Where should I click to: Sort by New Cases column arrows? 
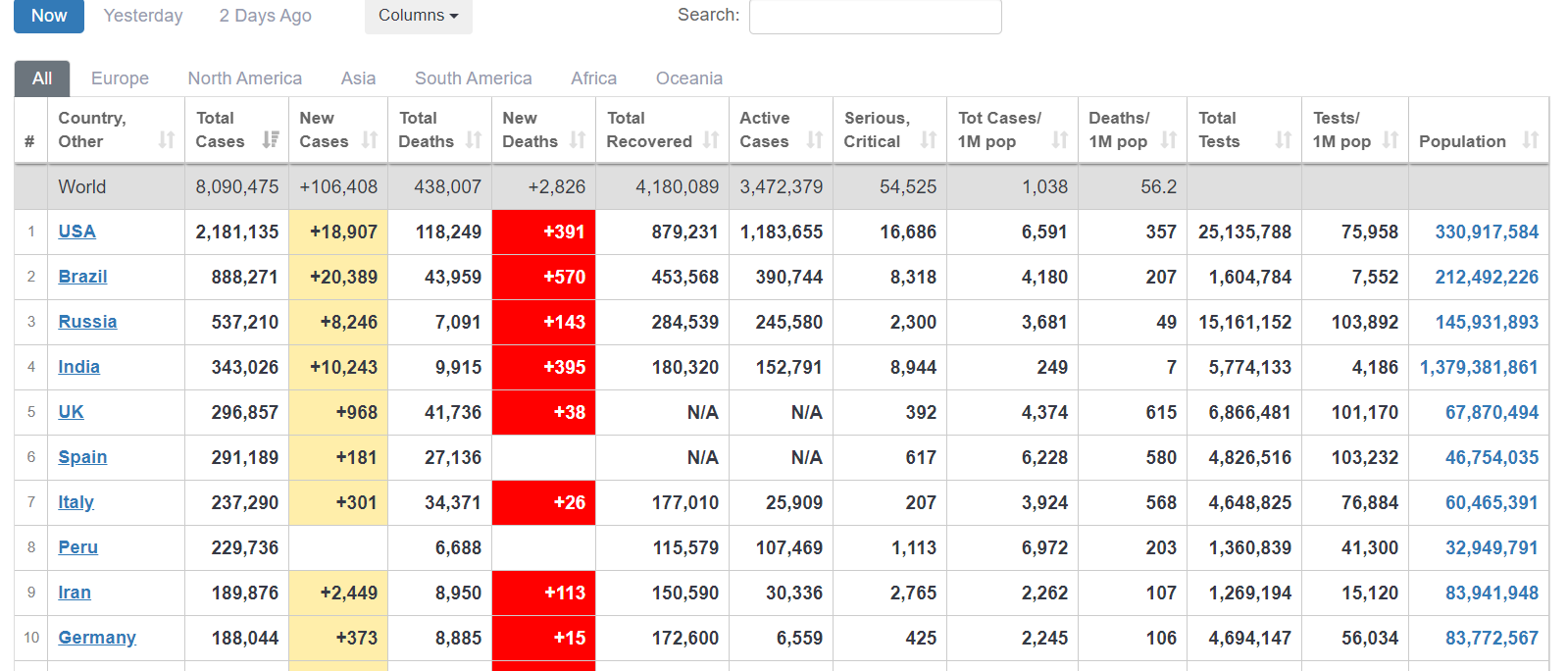point(370,140)
